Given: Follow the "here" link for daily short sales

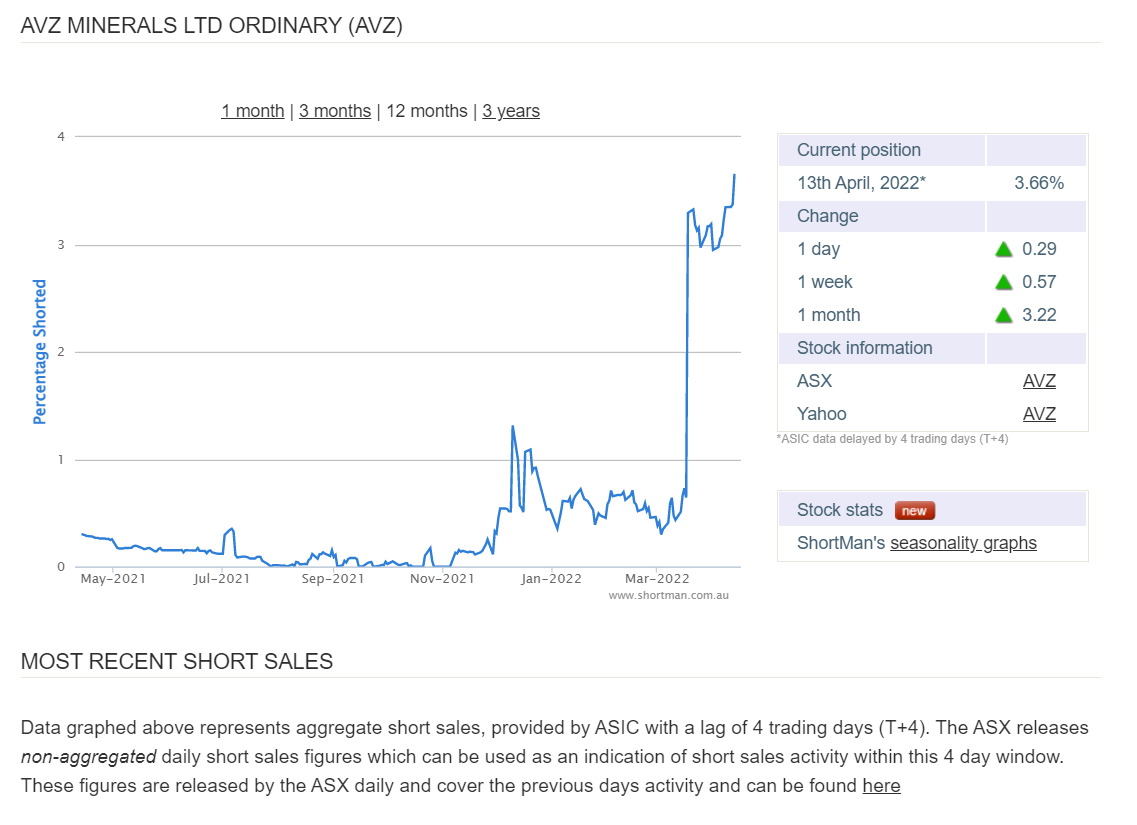Looking at the screenshot, I should pyautogui.click(x=881, y=786).
